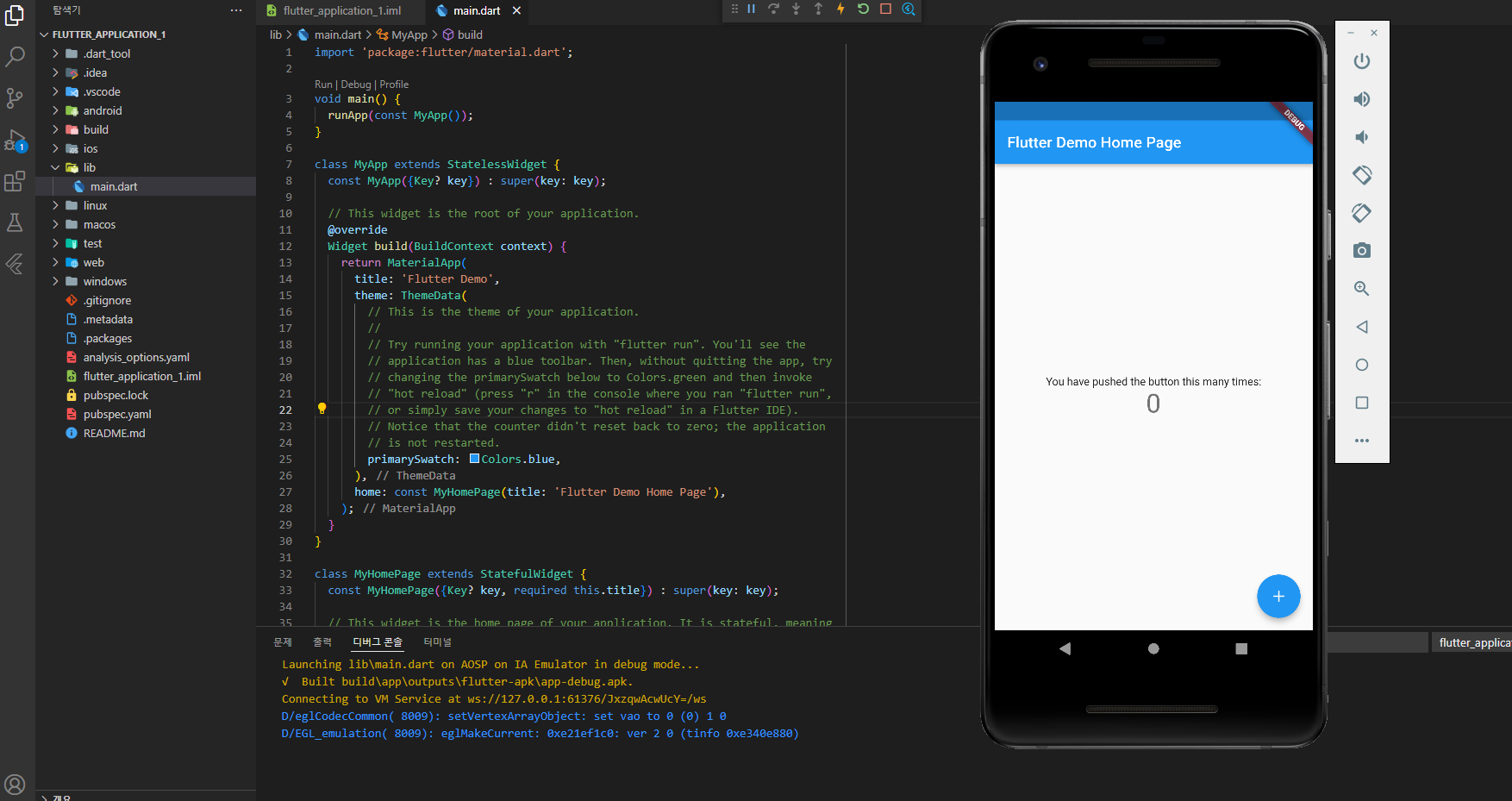Viewport: 1512px width, 801px height.
Task: Click the Profile code lens link
Action: pos(394,84)
